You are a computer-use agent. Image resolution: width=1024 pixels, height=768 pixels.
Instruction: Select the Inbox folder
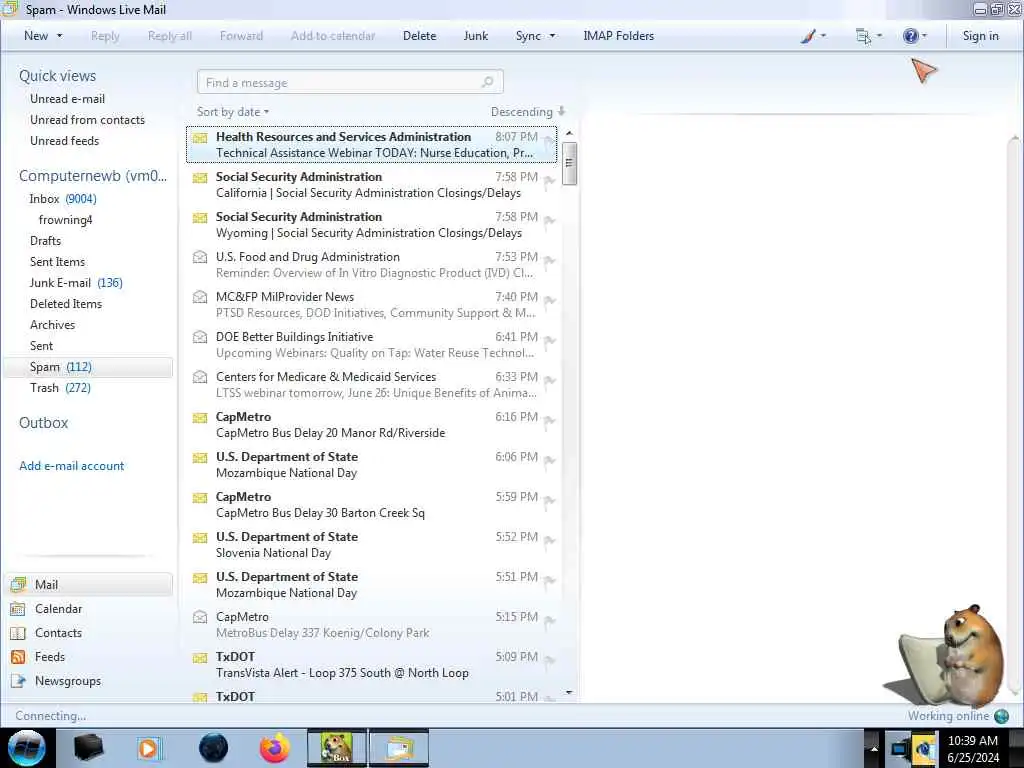coord(63,199)
